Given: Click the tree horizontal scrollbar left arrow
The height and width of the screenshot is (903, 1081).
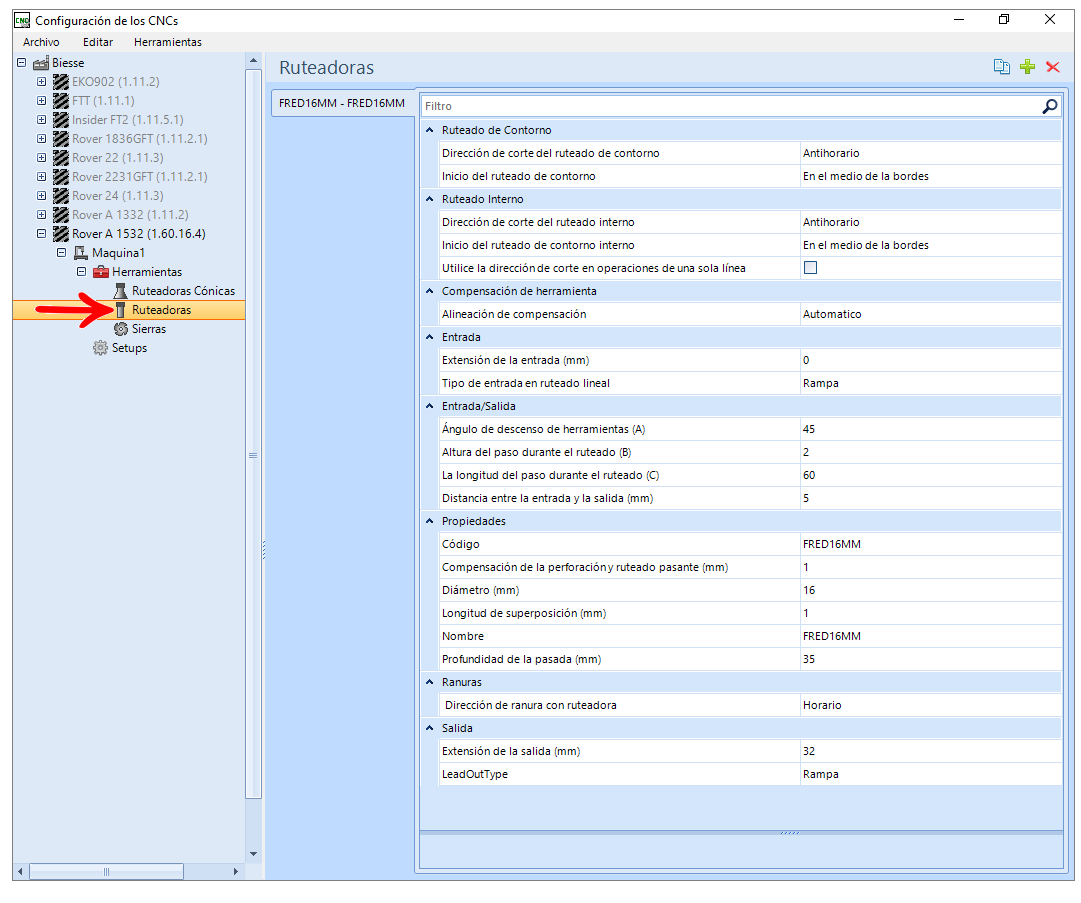Looking at the screenshot, I should pos(21,872).
